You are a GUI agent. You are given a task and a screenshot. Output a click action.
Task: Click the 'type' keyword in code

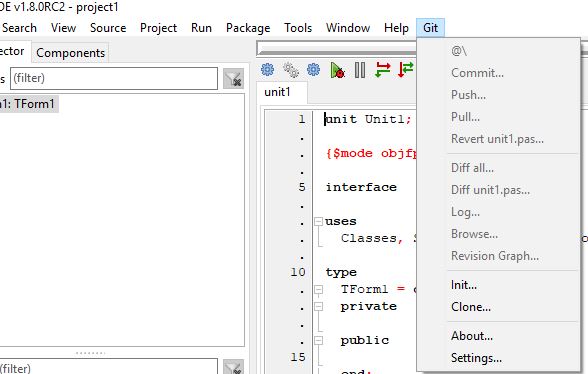coord(341,272)
